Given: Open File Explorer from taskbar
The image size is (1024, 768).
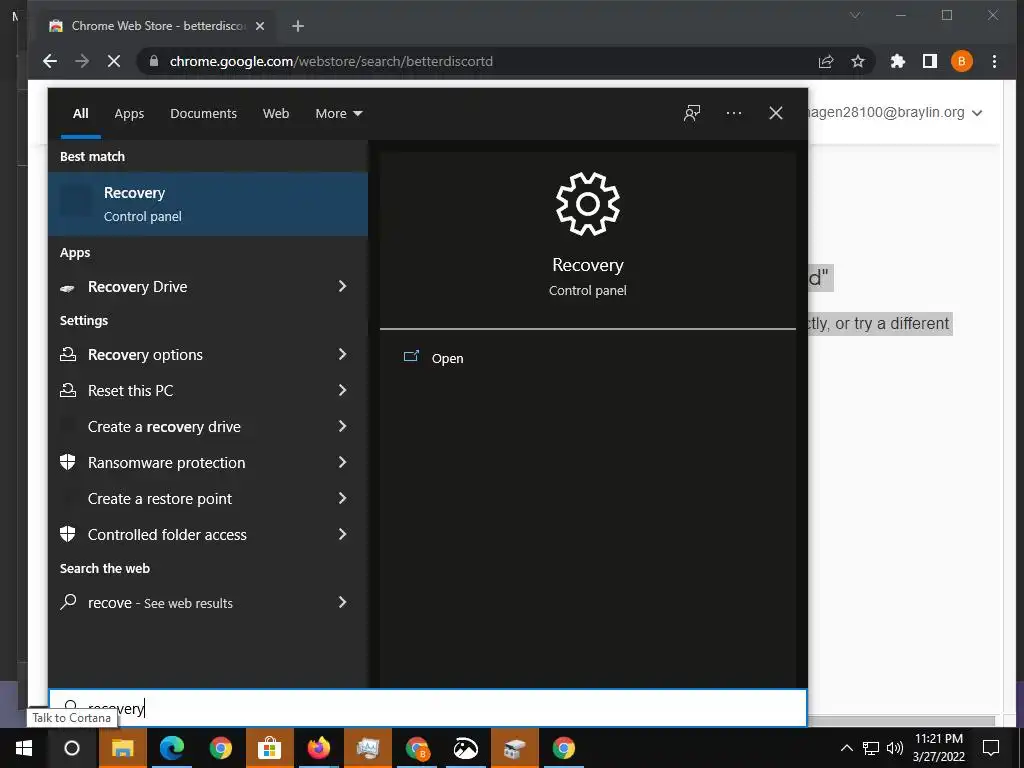Looking at the screenshot, I should coord(122,748).
